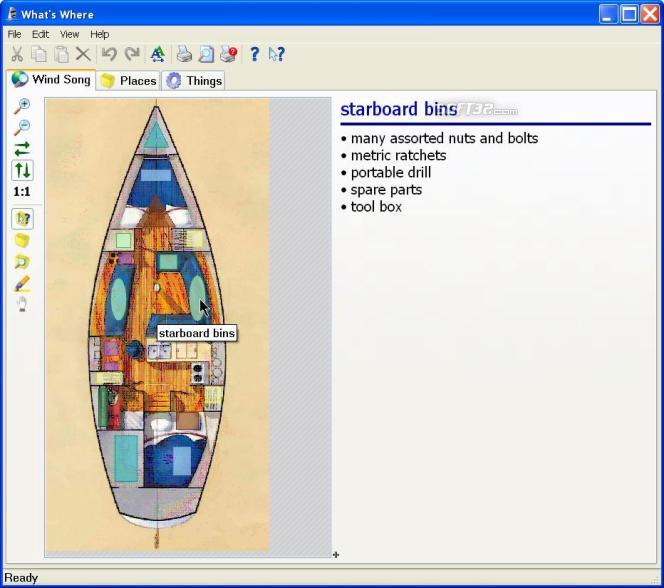664x588 pixels.
Task: Select the hand pan tool
Action: coord(21,305)
